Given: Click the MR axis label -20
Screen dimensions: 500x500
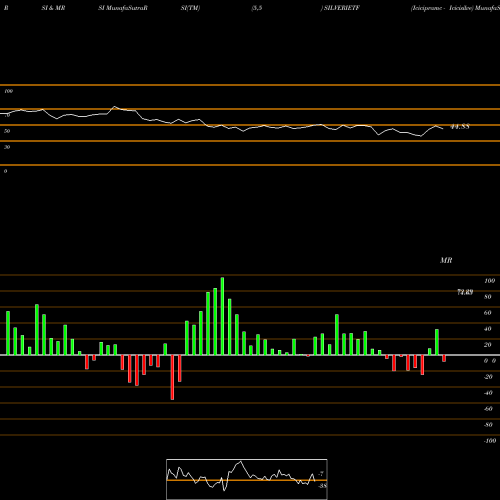Looking at the screenshot, I should click(488, 377).
